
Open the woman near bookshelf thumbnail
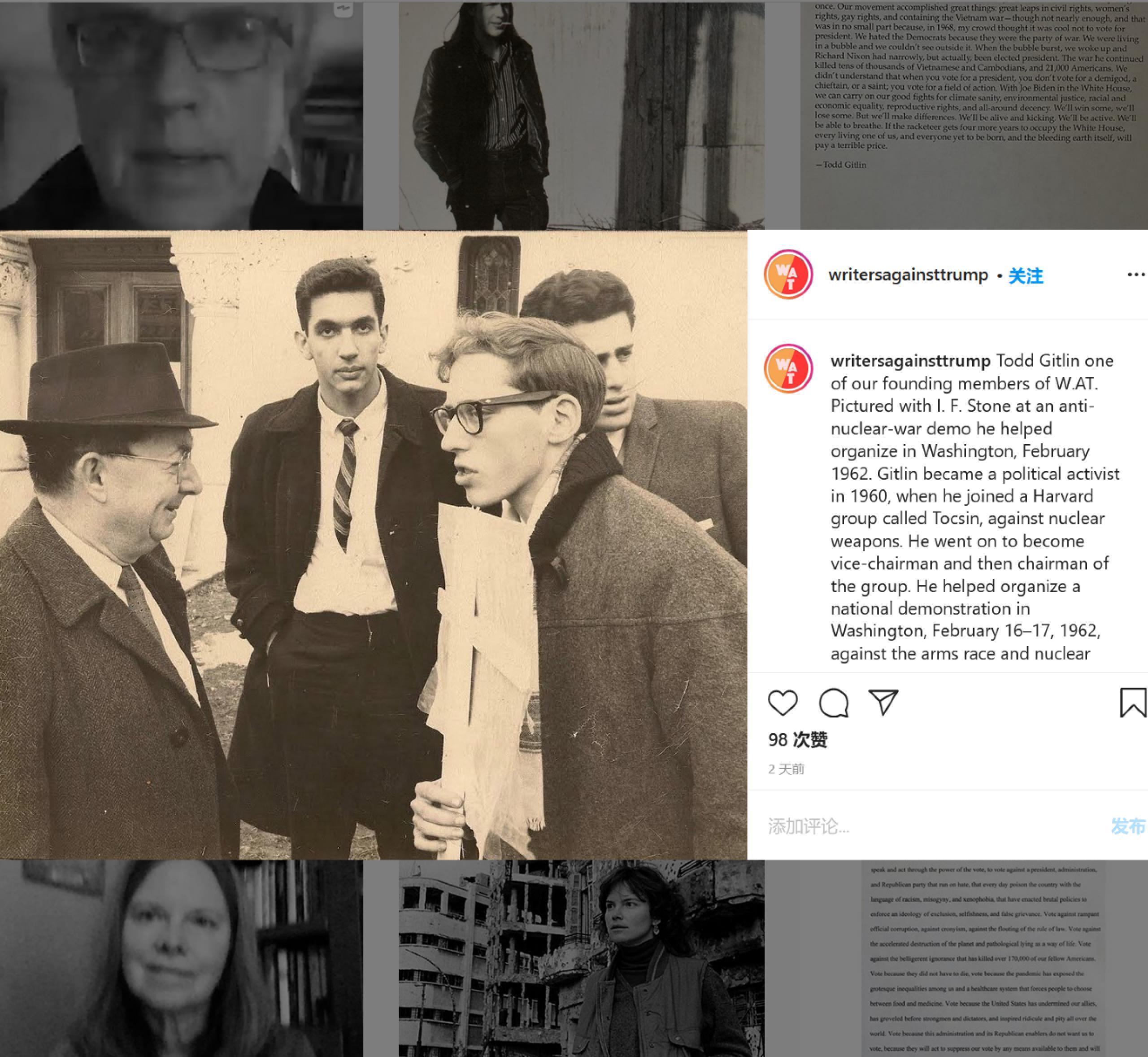tap(181, 959)
